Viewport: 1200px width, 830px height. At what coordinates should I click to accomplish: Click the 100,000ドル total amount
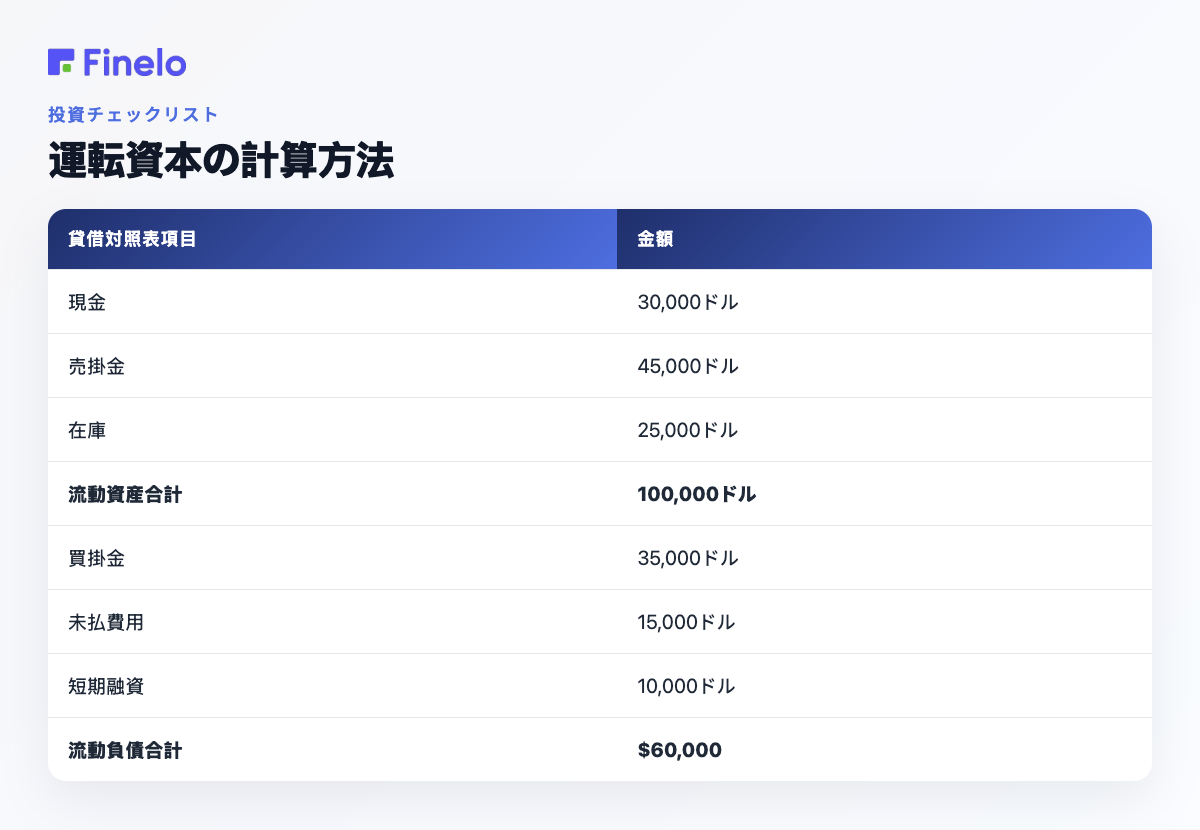tap(697, 494)
